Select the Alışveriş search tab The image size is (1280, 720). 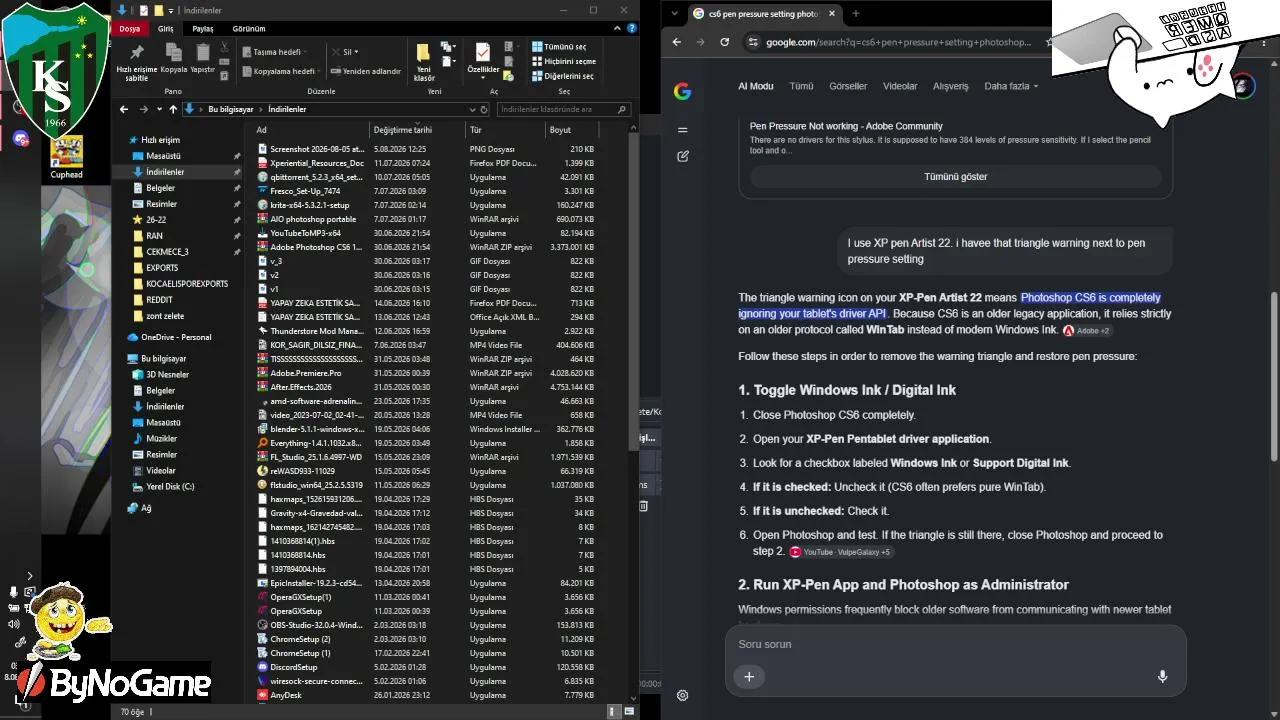click(951, 87)
